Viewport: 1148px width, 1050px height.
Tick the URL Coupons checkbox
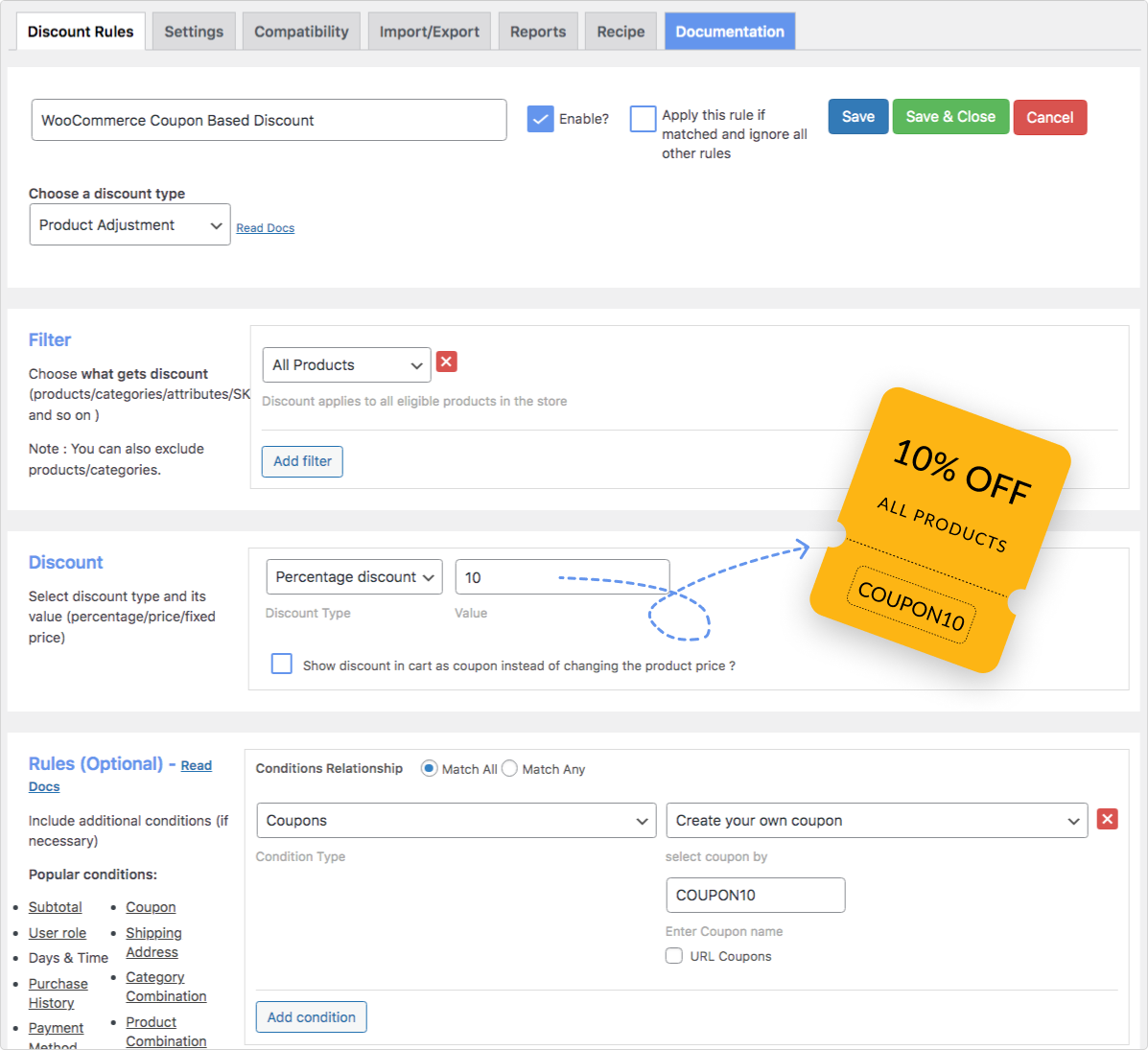(x=673, y=955)
